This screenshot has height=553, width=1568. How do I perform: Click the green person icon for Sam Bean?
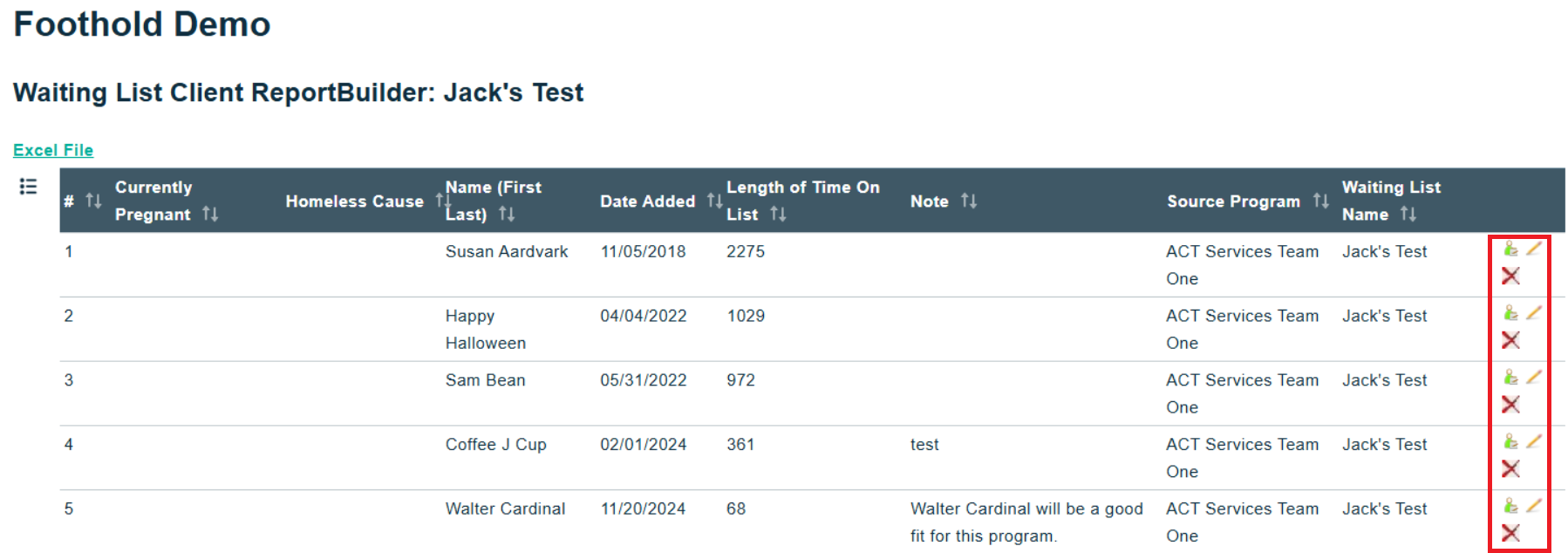click(1510, 378)
